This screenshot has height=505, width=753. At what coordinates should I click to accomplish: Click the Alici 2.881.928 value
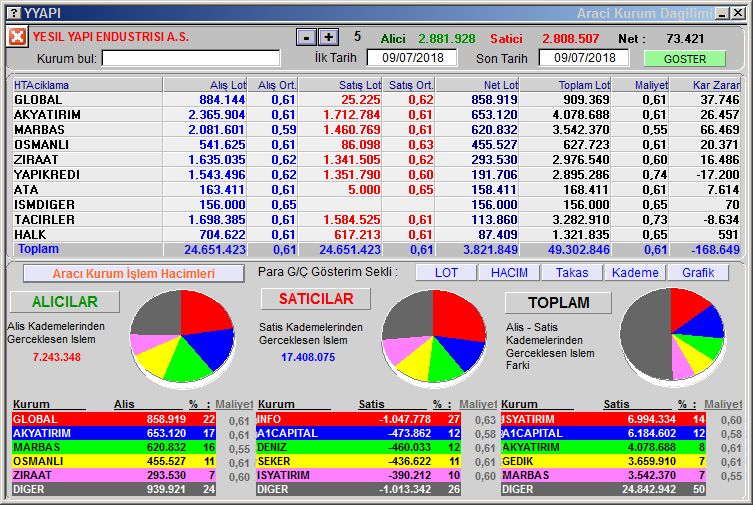446,39
